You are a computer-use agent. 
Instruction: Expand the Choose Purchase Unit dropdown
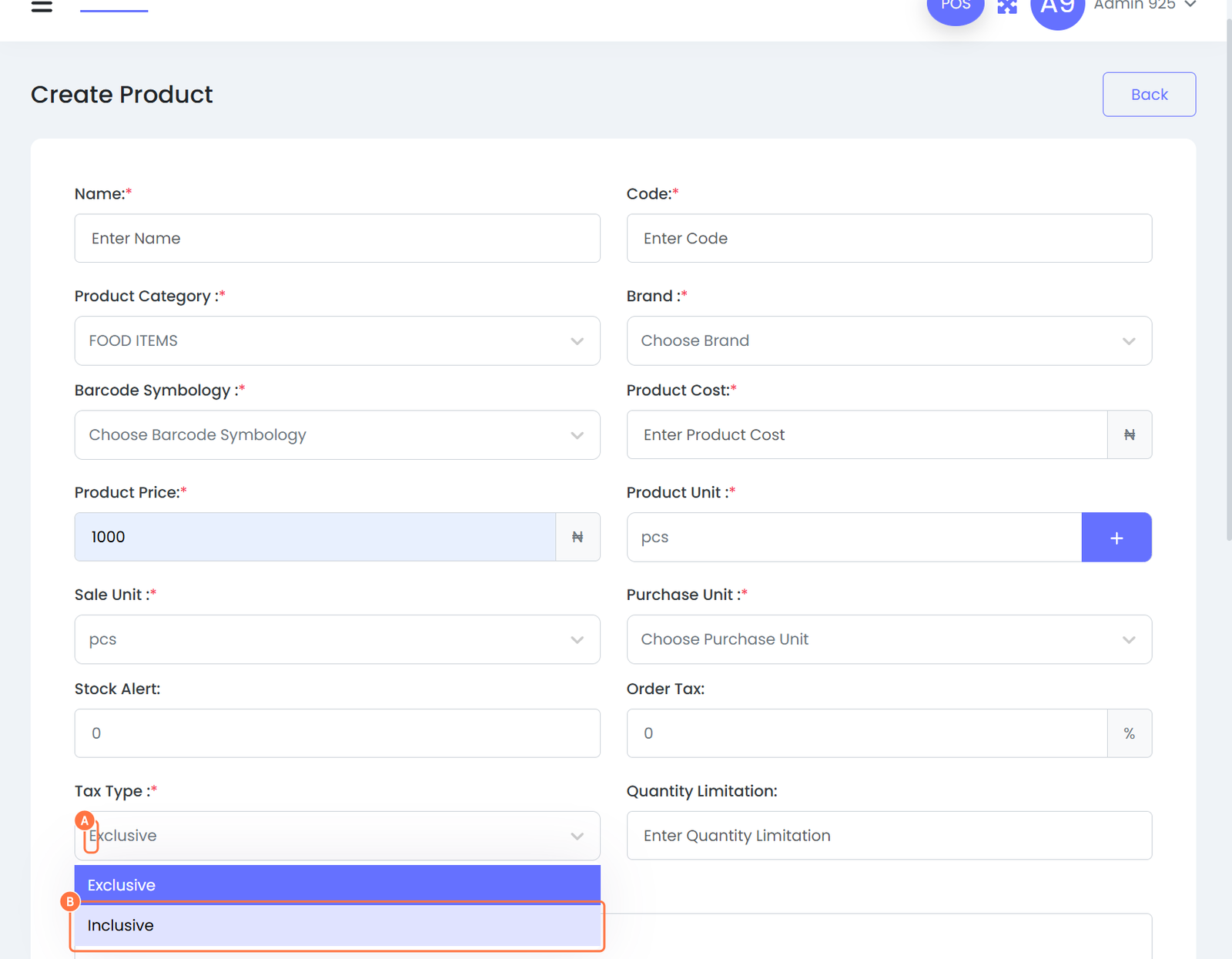click(889, 639)
